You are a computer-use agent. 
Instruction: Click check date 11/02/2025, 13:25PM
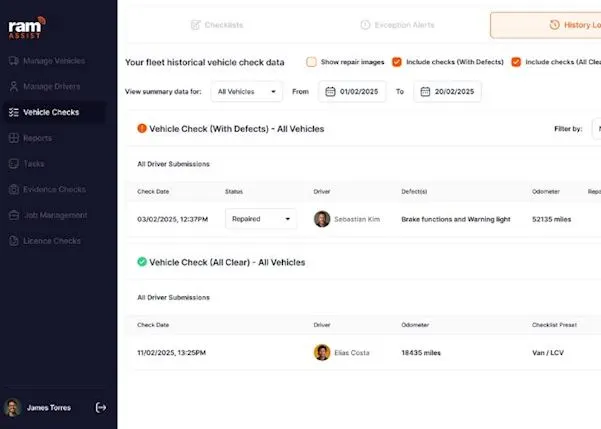tap(171, 353)
